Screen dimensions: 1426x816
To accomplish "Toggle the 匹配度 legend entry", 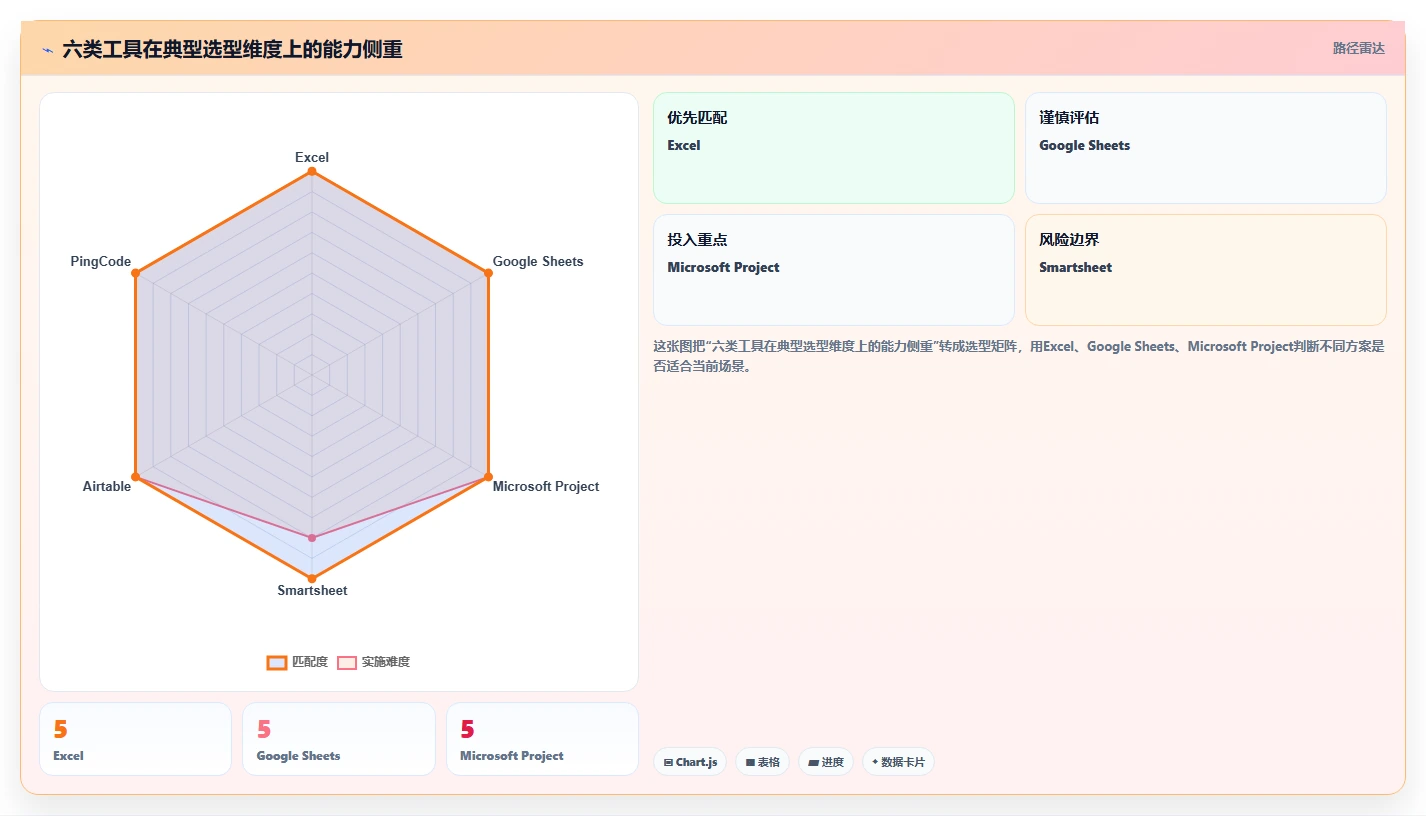I will pos(297,662).
